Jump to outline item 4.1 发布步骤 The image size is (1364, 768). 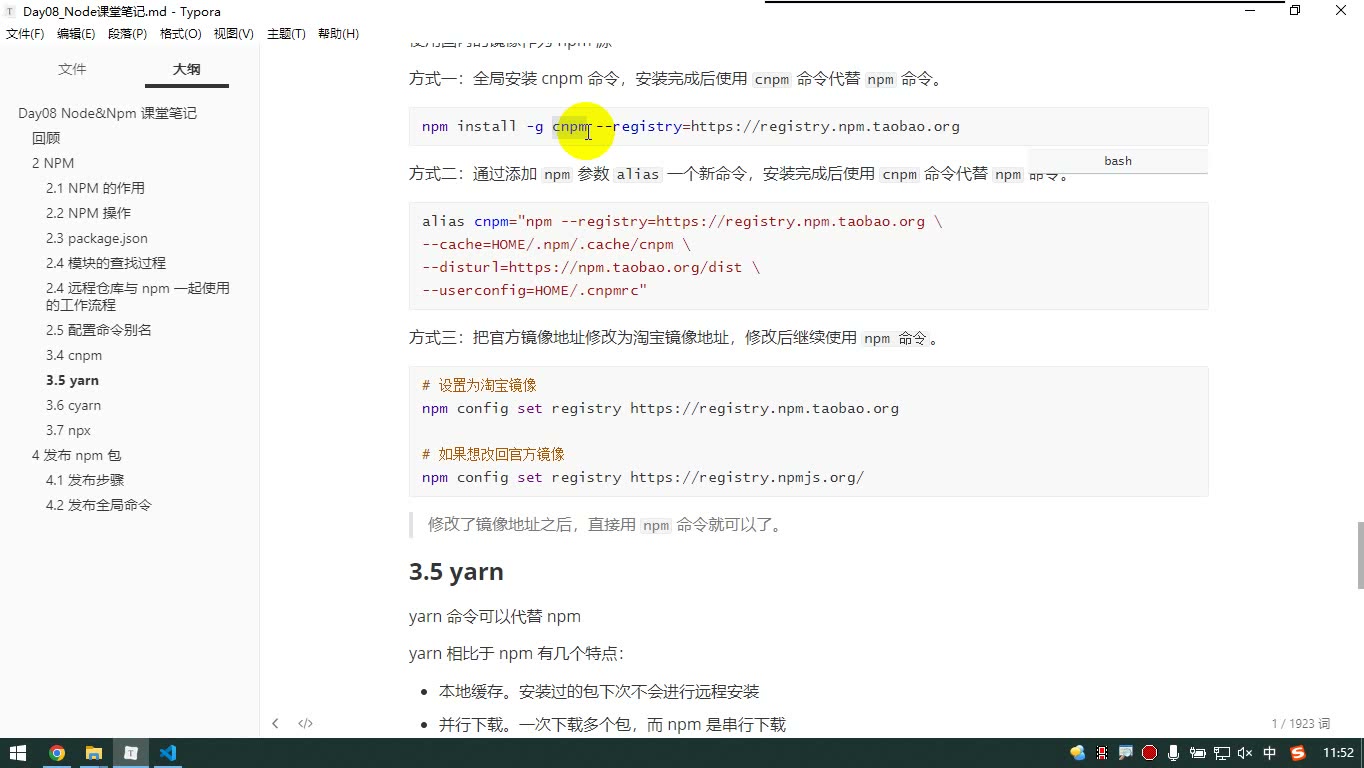coord(85,480)
